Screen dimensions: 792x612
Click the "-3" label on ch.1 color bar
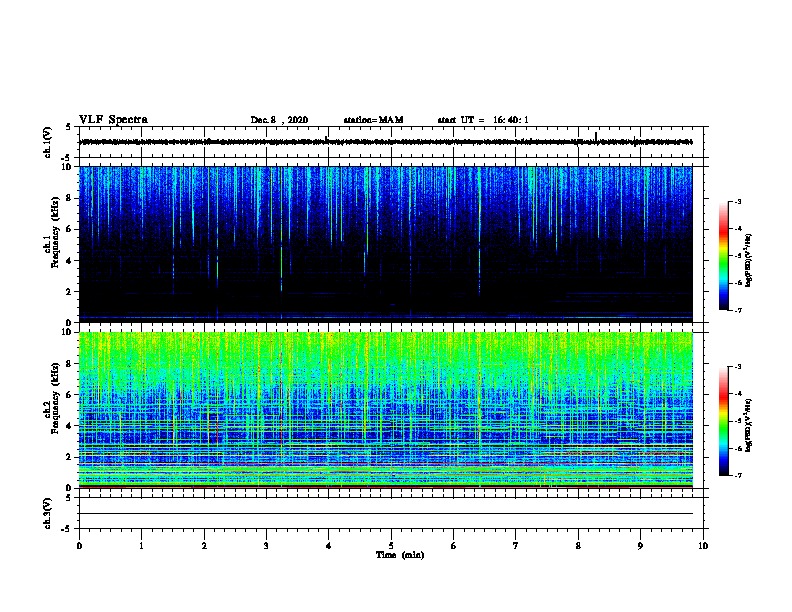tap(737, 201)
